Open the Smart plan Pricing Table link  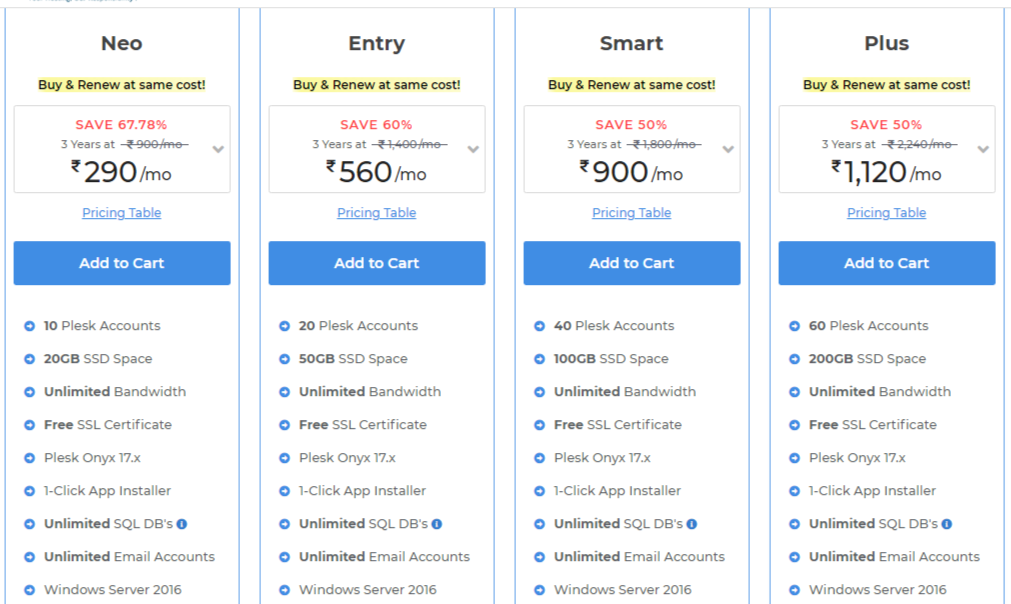click(632, 213)
